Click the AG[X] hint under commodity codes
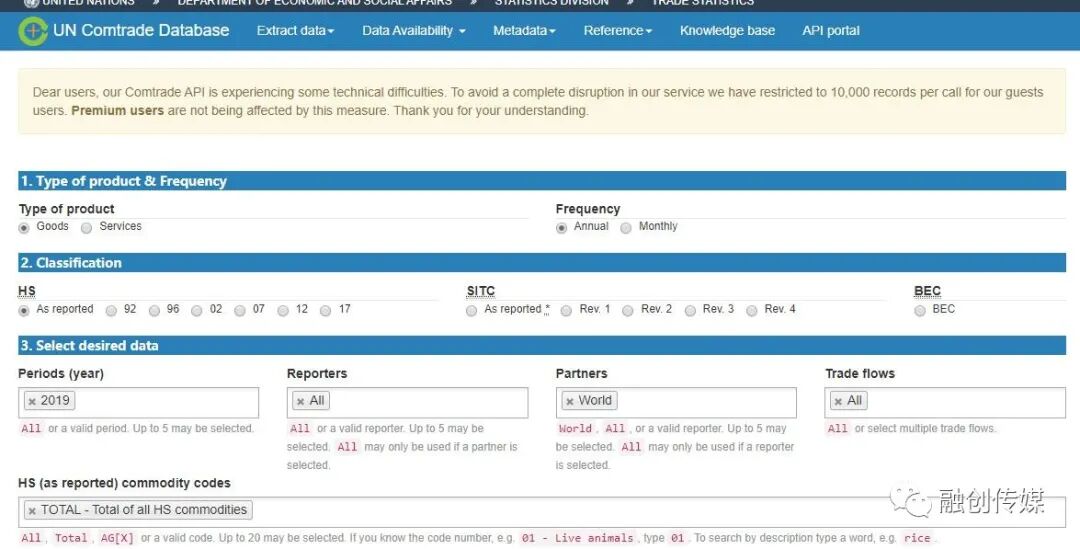The image size is (1080, 549). [x=117, y=538]
